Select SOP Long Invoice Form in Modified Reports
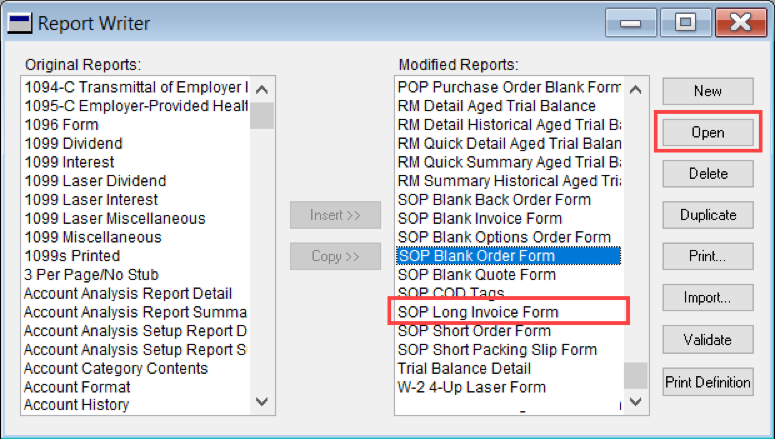Screen dimensions: 775x439 [478, 313]
